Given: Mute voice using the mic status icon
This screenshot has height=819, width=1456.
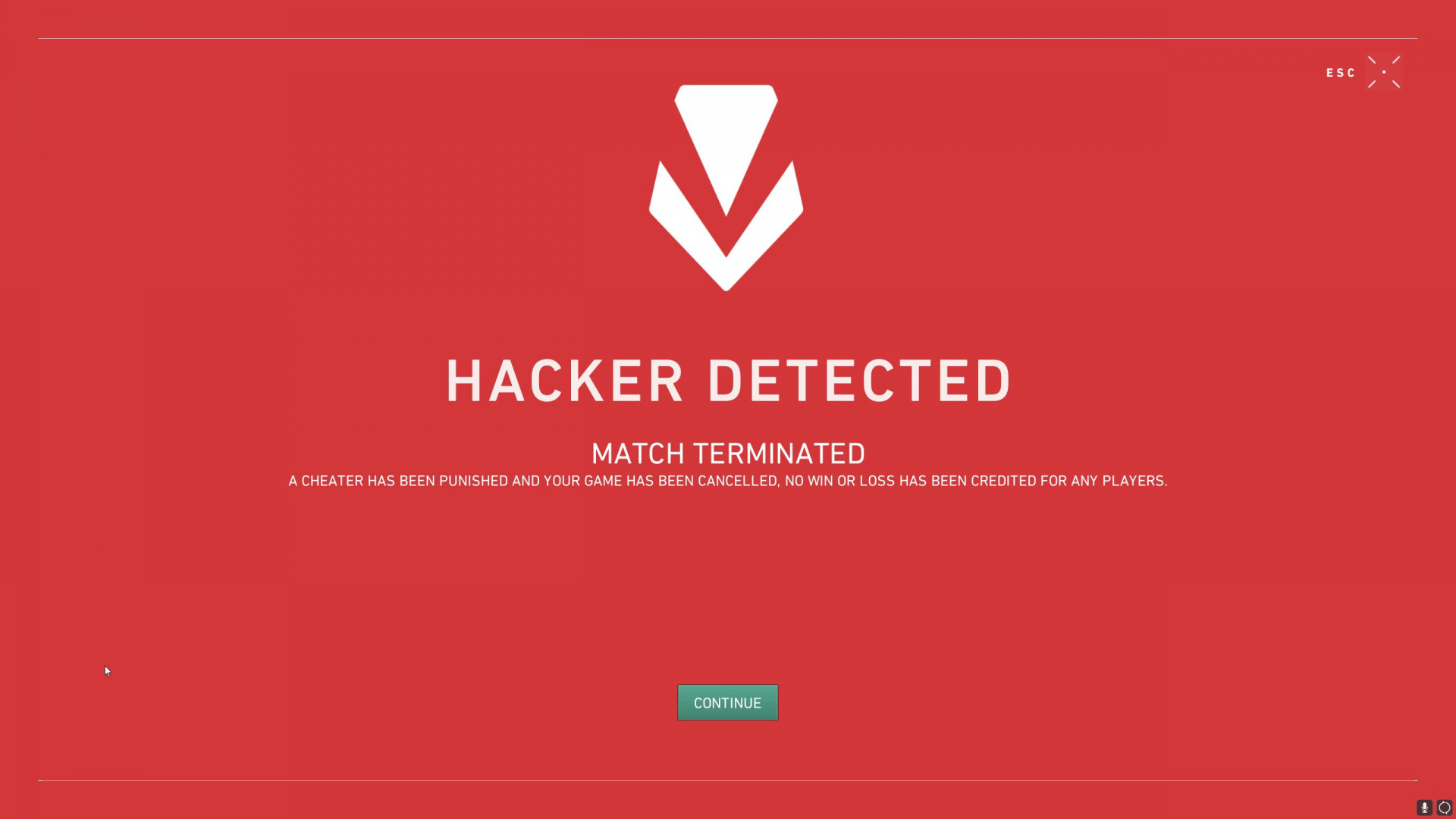Looking at the screenshot, I should coord(1424,808).
